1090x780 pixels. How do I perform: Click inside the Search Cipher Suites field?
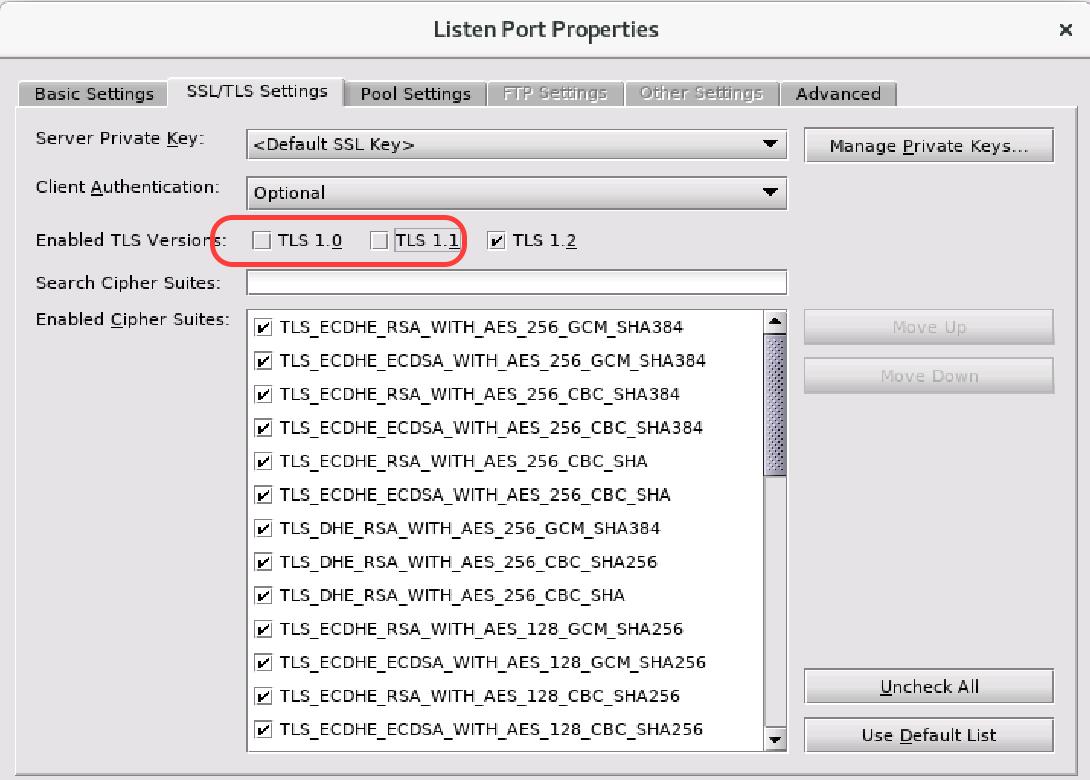516,283
